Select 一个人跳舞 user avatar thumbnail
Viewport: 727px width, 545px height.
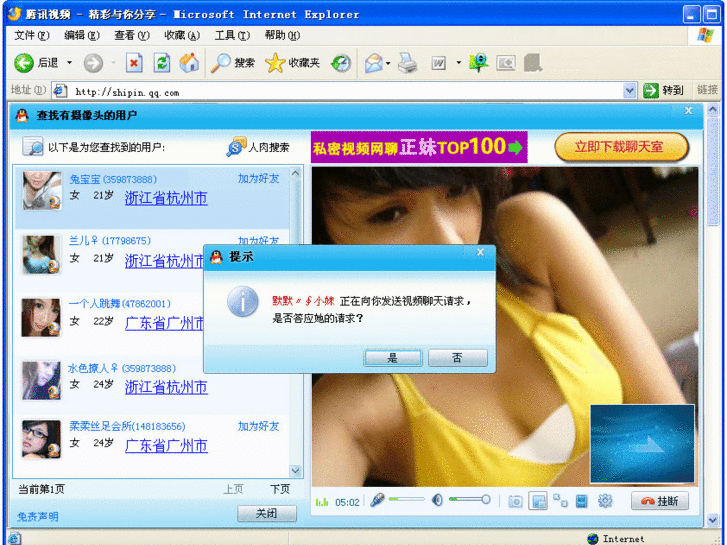click(41, 317)
